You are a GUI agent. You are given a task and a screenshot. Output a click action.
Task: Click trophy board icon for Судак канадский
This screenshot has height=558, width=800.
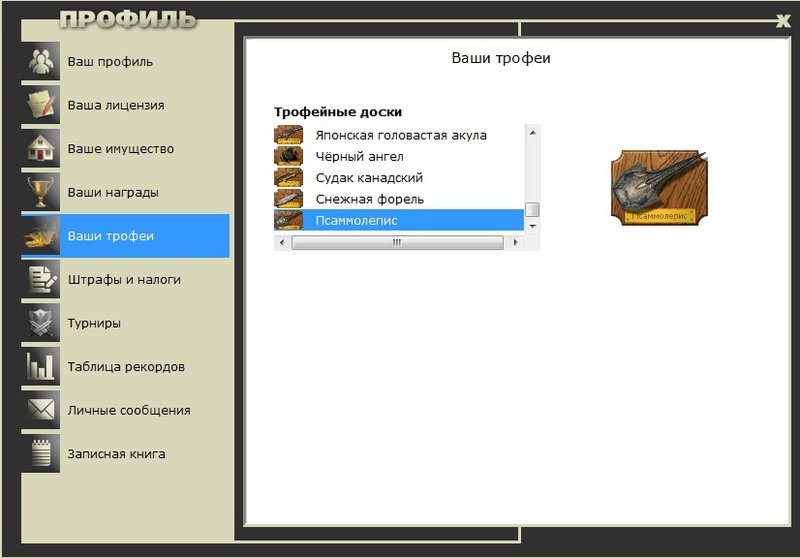pyautogui.click(x=289, y=177)
